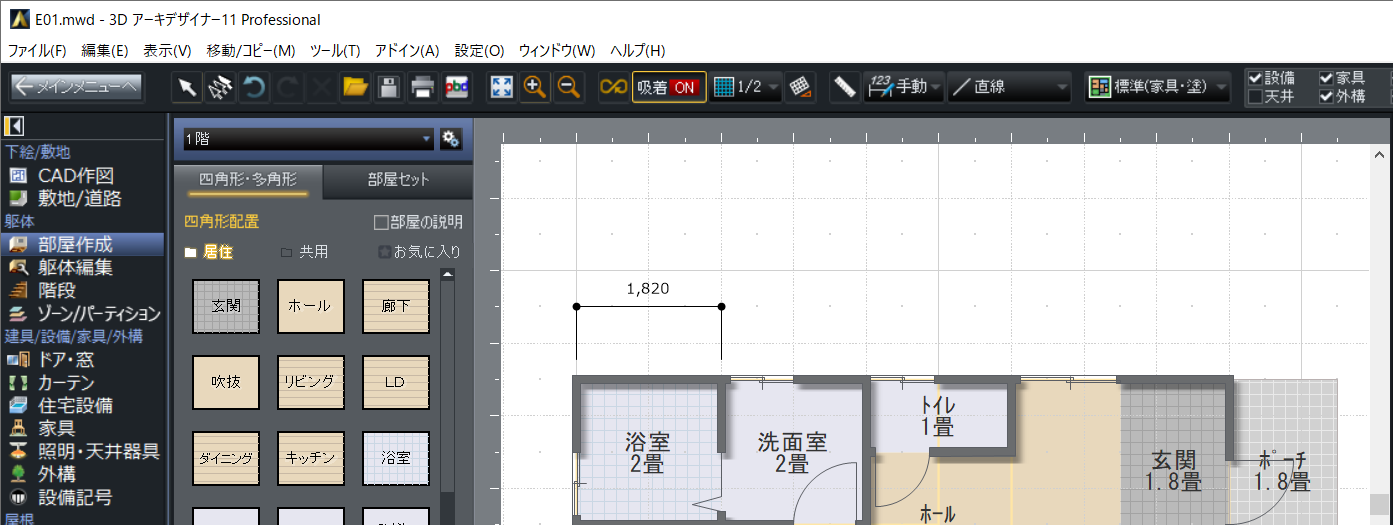Enable the 天井 checkbox
Viewport: 1393px width, 525px height.
[x=1255, y=97]
